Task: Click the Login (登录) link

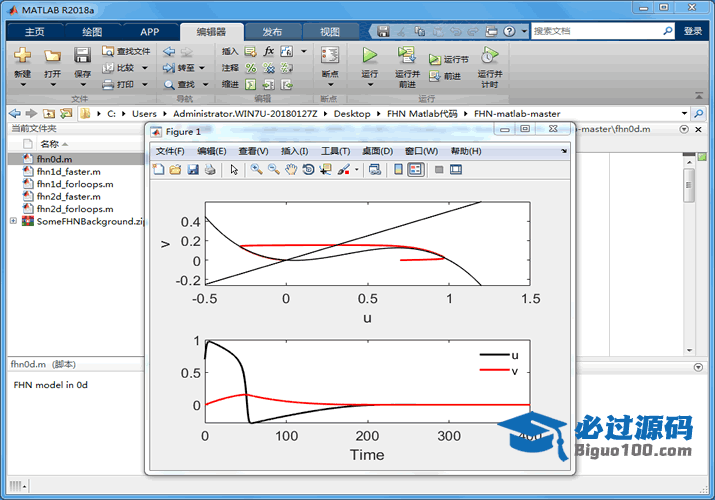Action: 693,31
